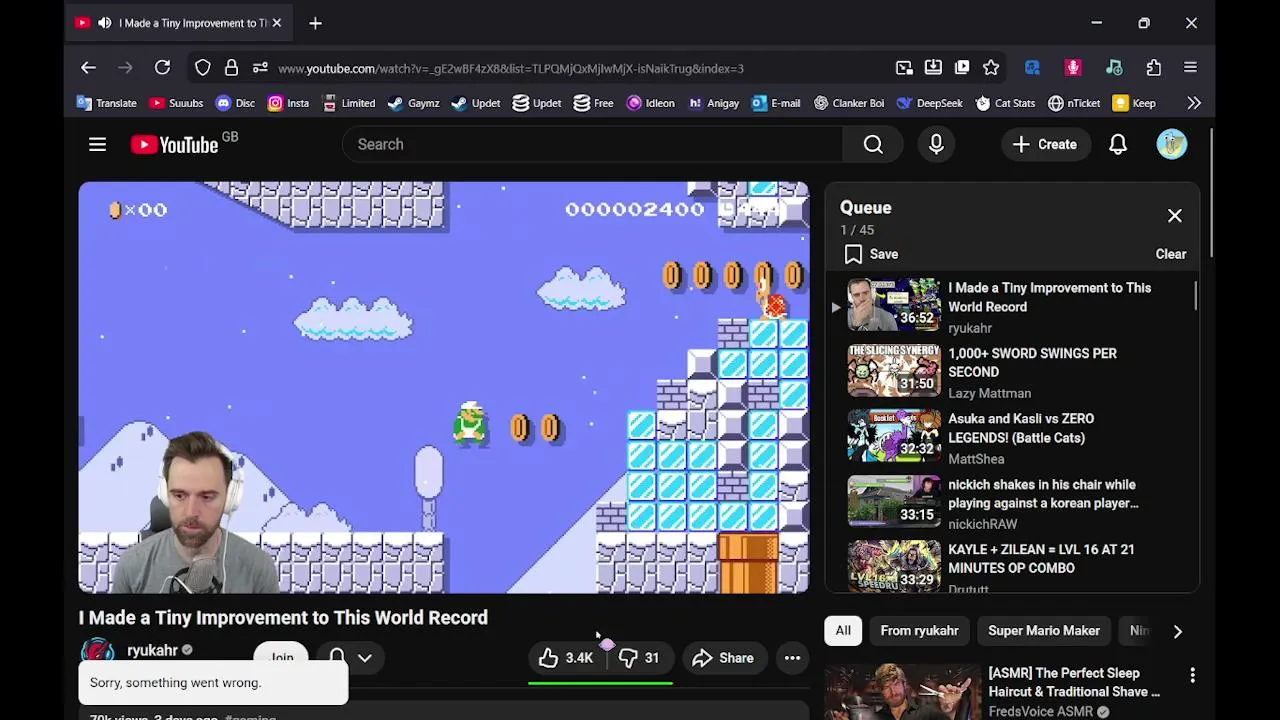Image resolution: width=1280 pixels, height=720 pixels.
Task: Select the All filter chip
Action: click(x=843, y=631)
